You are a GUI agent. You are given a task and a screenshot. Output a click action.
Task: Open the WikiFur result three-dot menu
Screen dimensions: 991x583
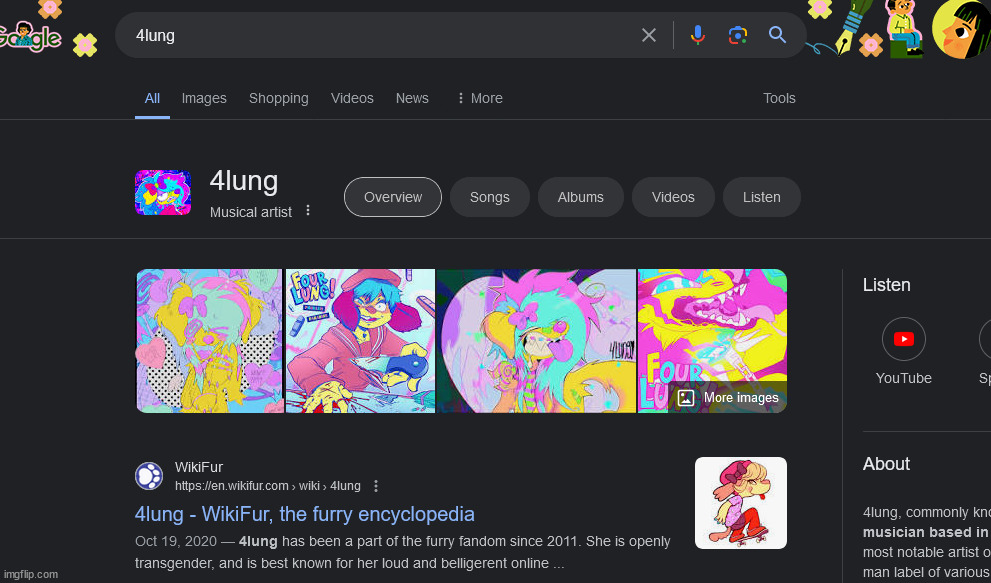click(376, 486)
